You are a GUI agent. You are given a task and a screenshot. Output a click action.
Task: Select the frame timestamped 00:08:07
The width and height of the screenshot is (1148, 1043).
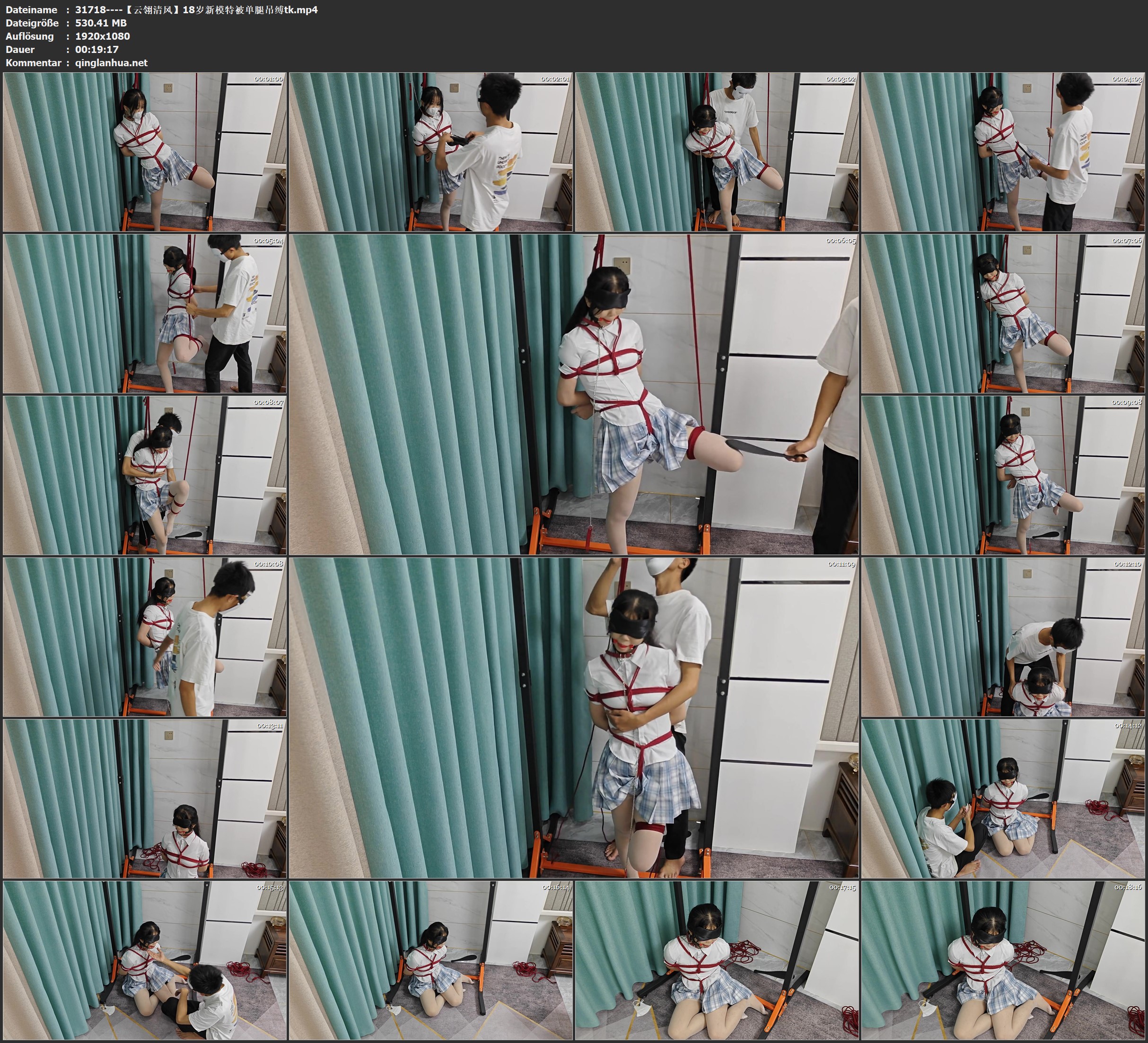(x=145, y=475)
